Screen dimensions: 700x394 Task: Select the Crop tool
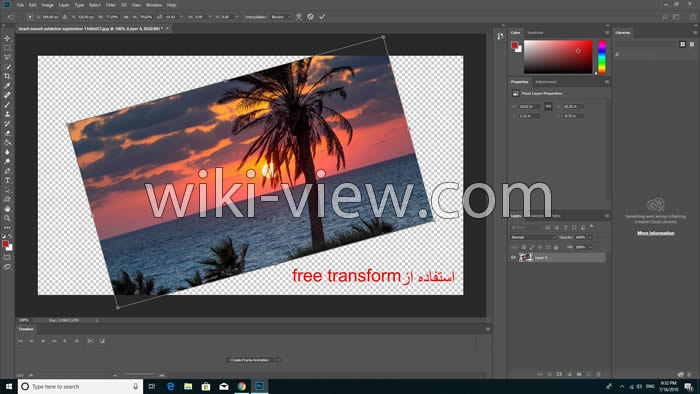(7, 76)
